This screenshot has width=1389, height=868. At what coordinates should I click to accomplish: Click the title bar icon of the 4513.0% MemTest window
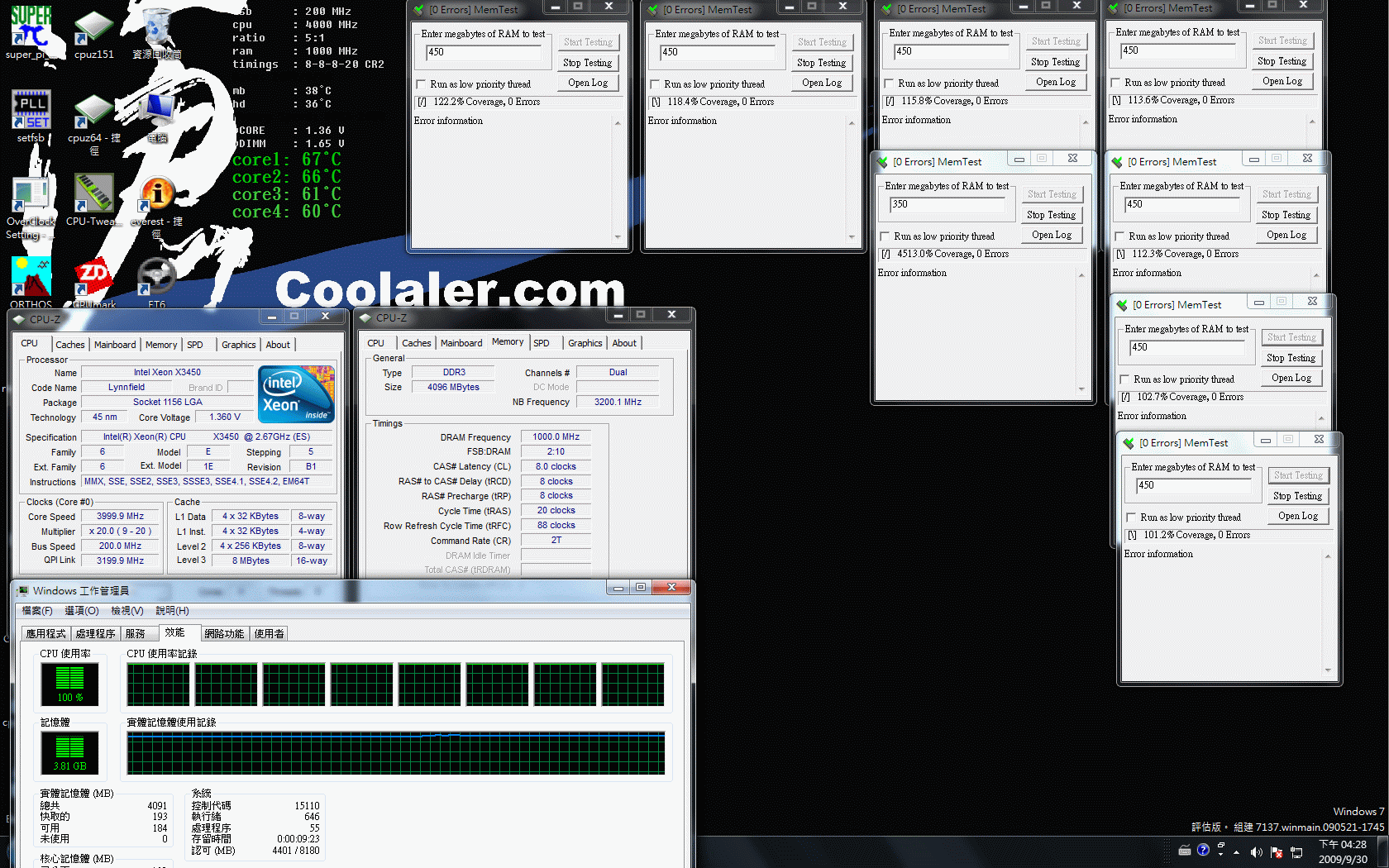coord(882,162)
